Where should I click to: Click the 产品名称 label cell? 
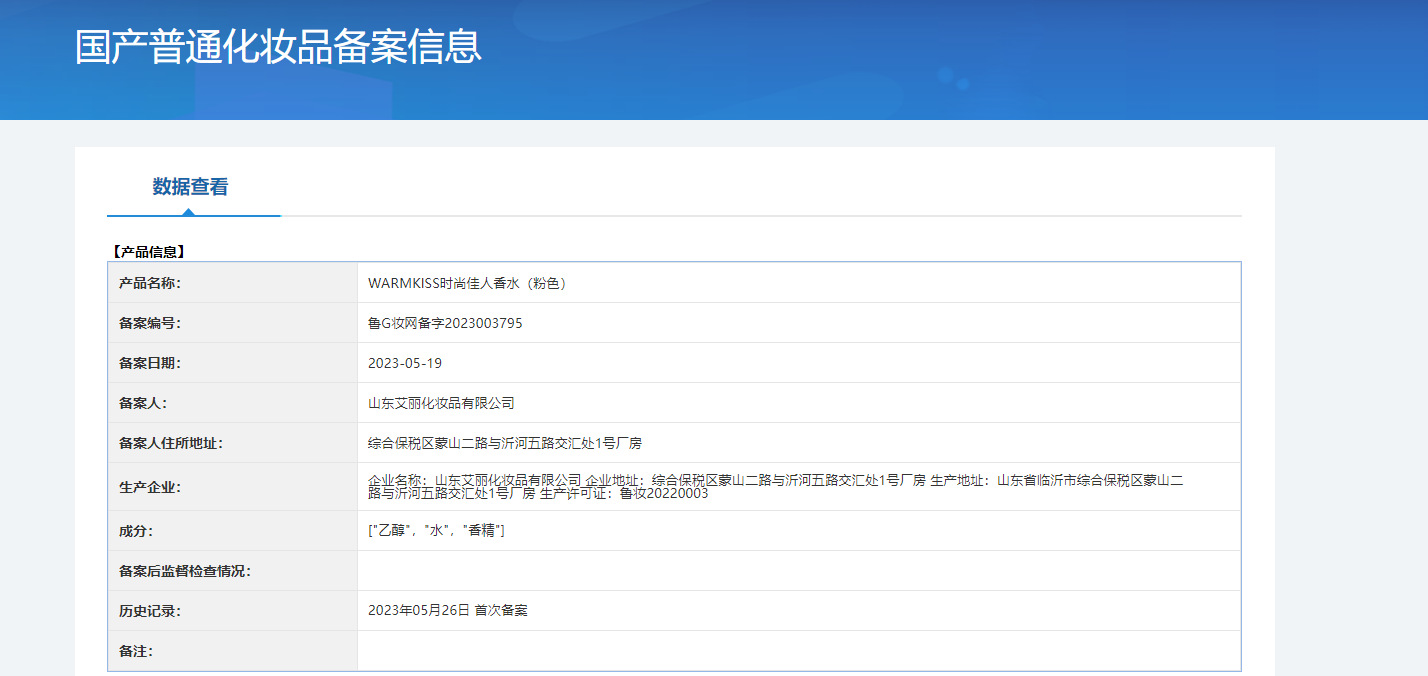point(233,283)
